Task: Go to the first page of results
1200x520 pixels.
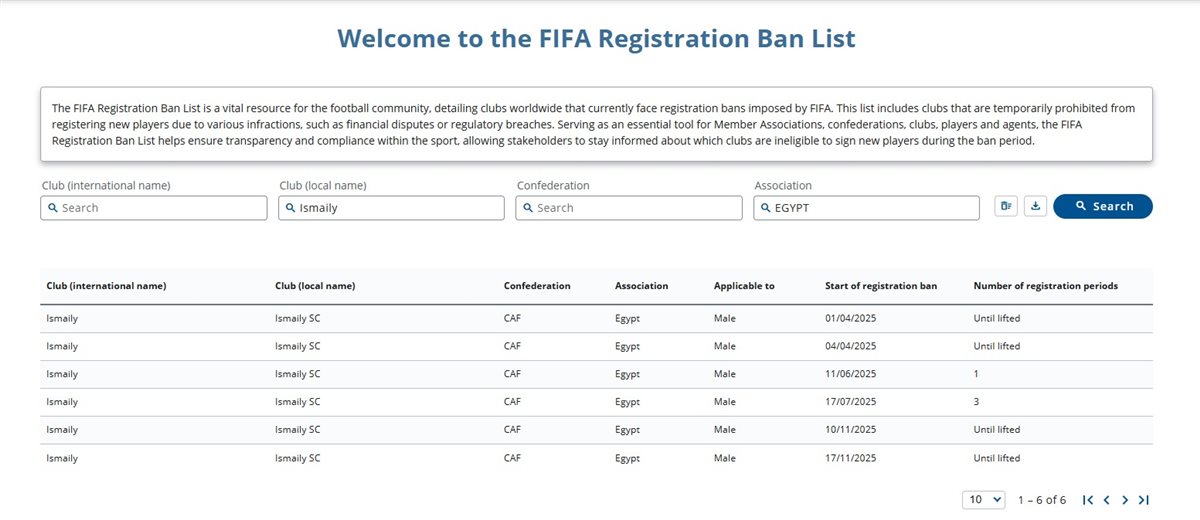Action: [x=1088, y=500]
